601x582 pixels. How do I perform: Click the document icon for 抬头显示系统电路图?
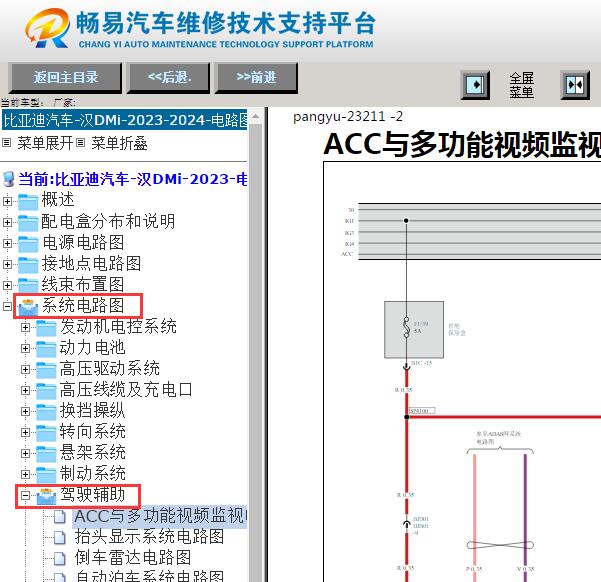[x=59, y=538]
